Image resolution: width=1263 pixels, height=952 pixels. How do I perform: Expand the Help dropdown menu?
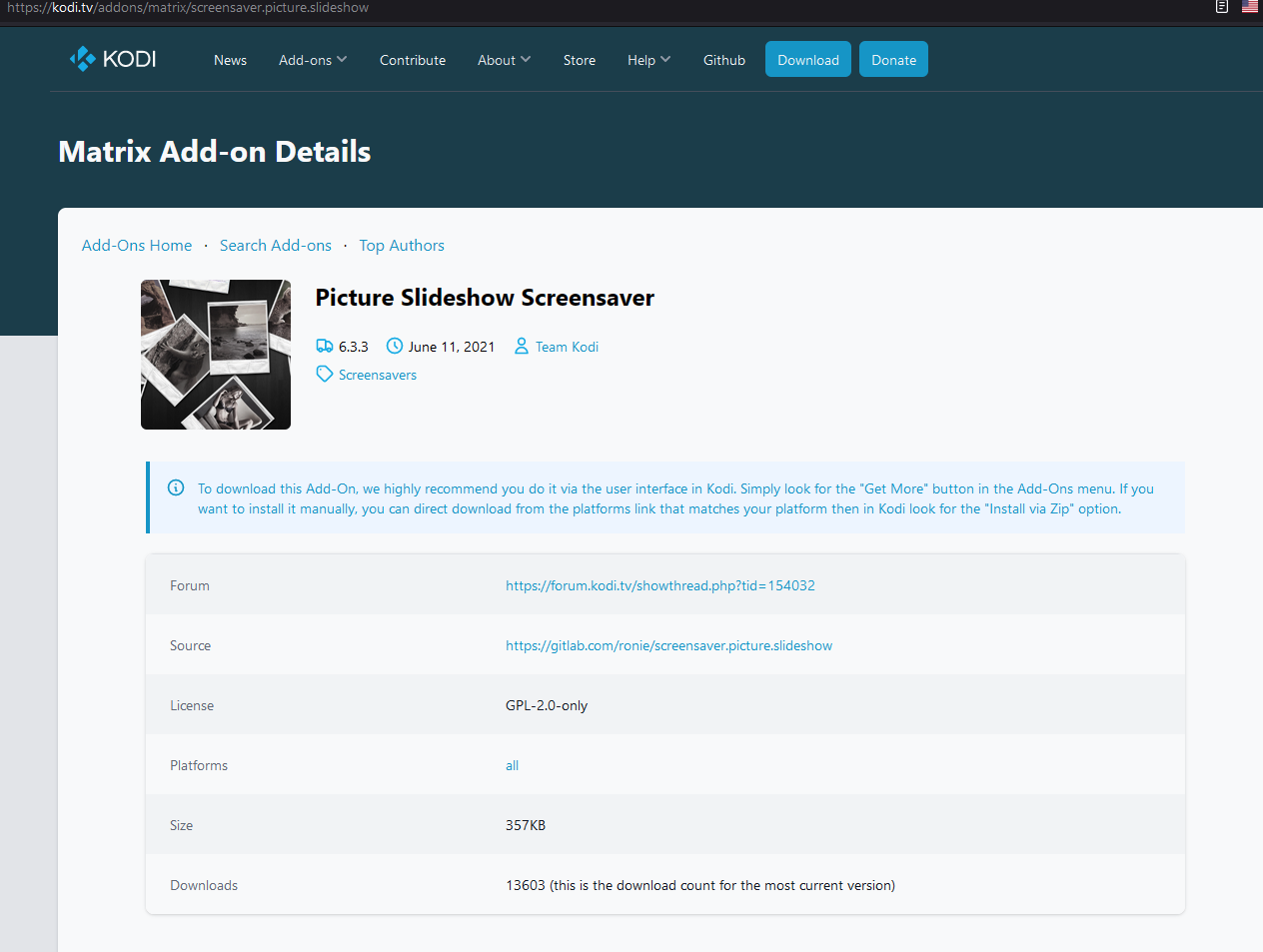click(x=648, y=60)
